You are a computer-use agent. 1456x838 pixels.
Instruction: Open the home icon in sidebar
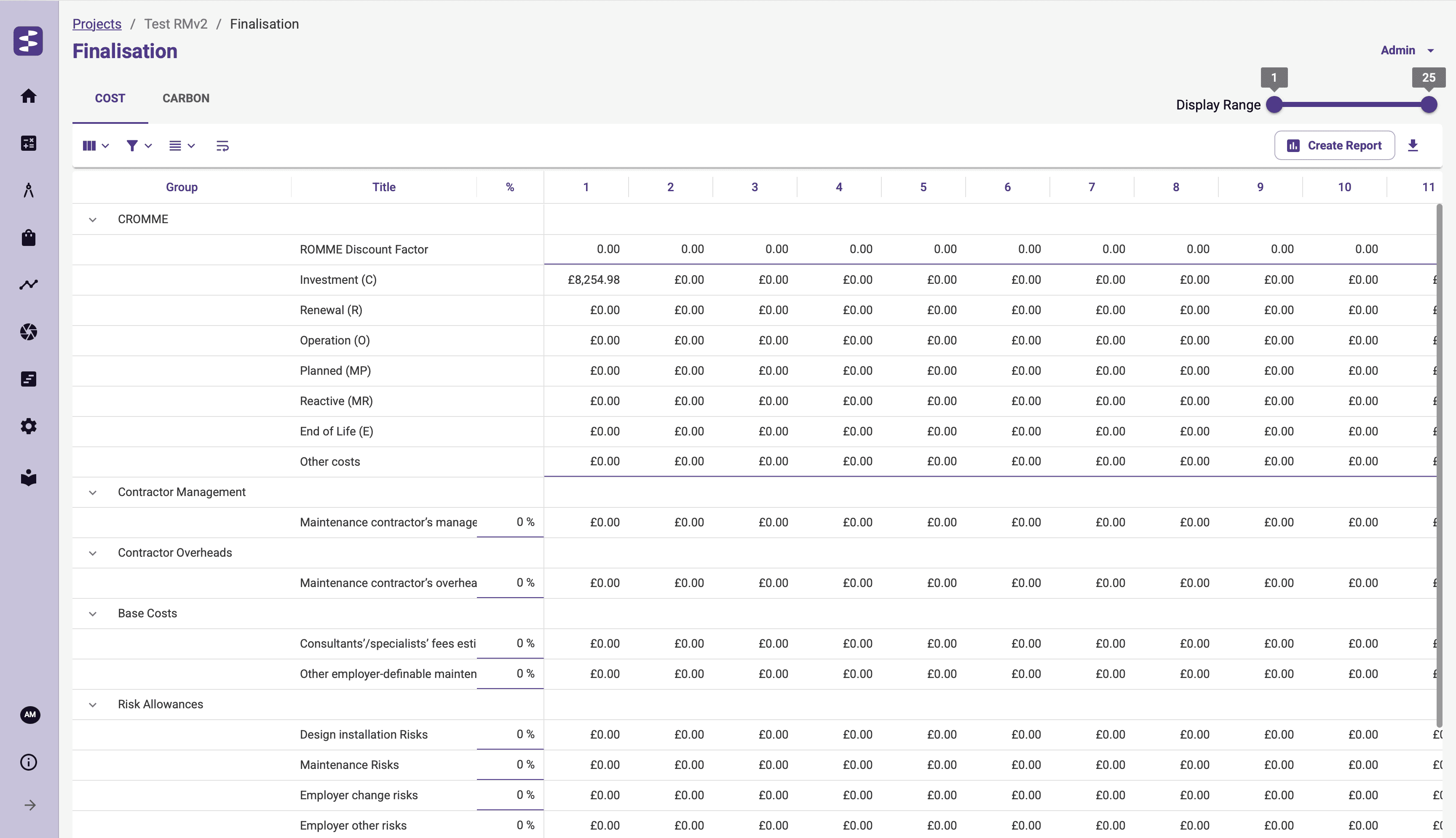point(28,96)
